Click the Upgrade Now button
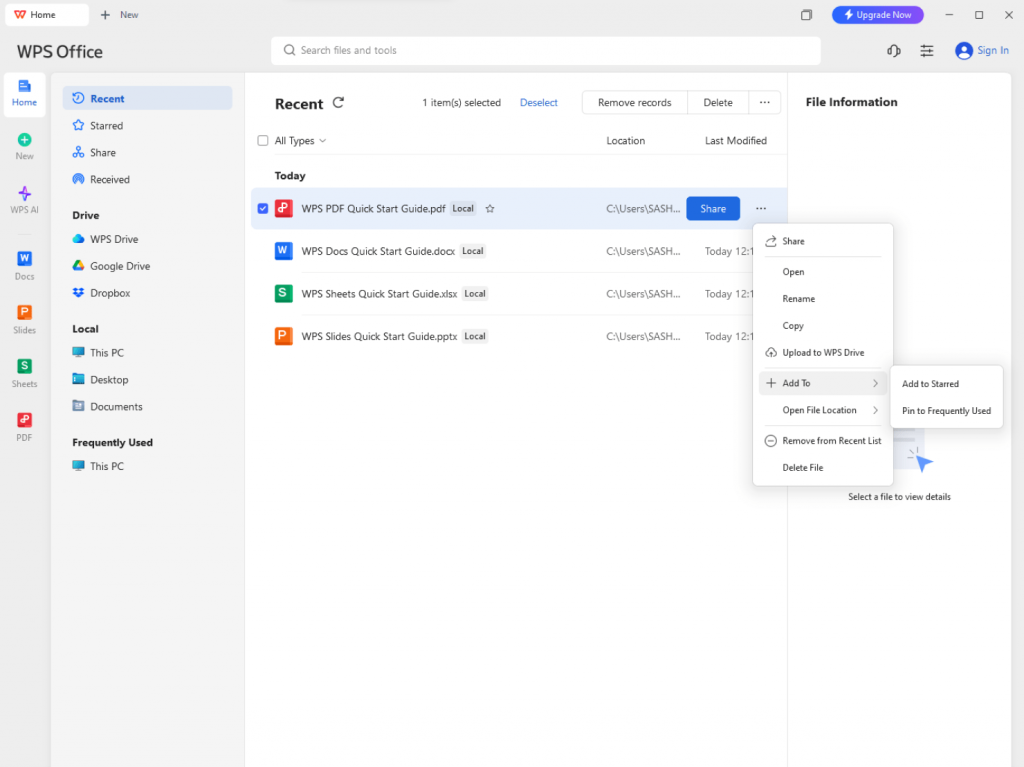 (877, 15)
